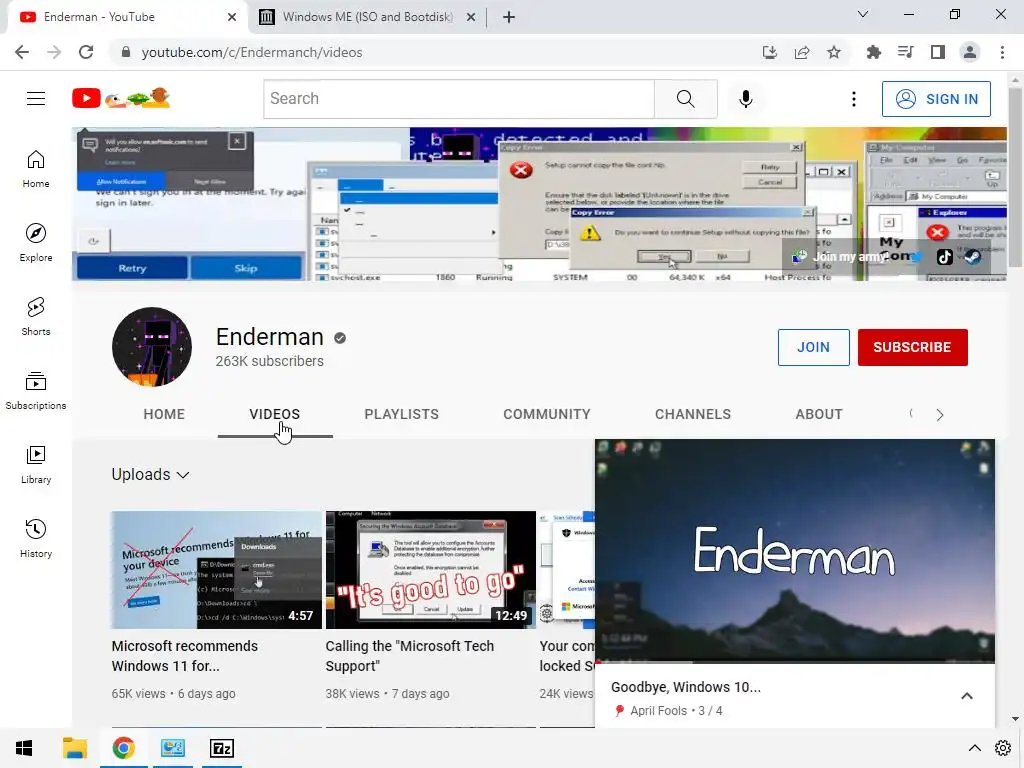1024x768 pixels.
Task: Open the CHANNELS tab
Action: coord(693,414)
